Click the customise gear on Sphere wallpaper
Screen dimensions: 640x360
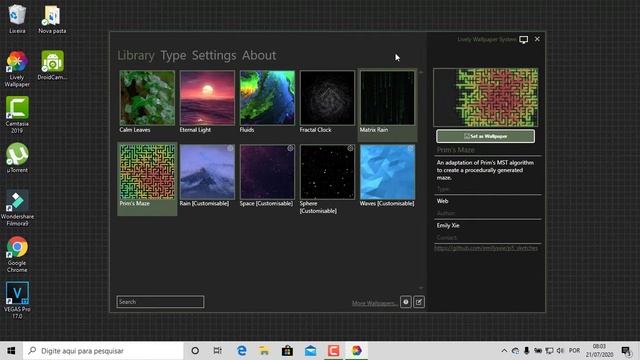tap(350, 149)
